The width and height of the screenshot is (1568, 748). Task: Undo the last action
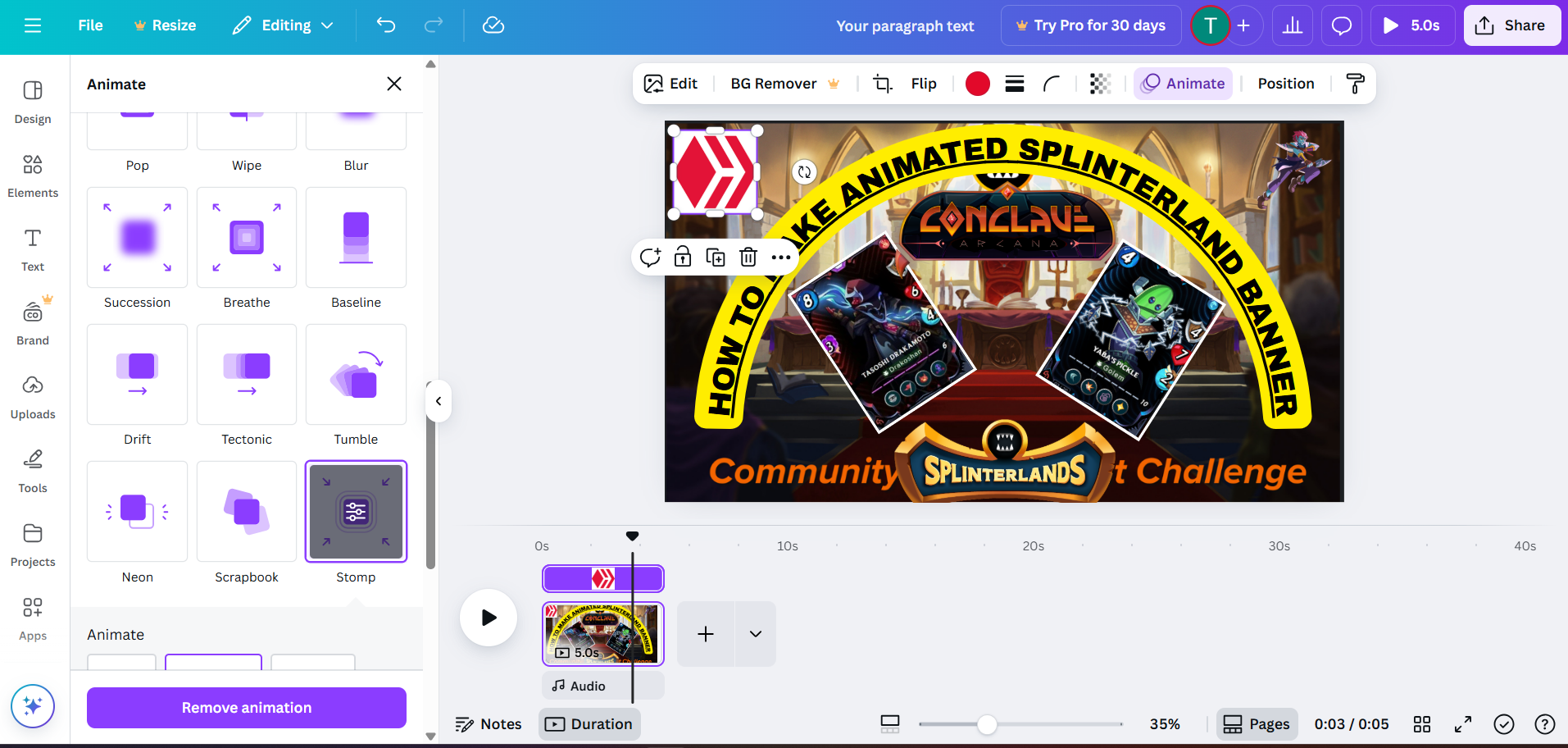click(x=386, y=25)
